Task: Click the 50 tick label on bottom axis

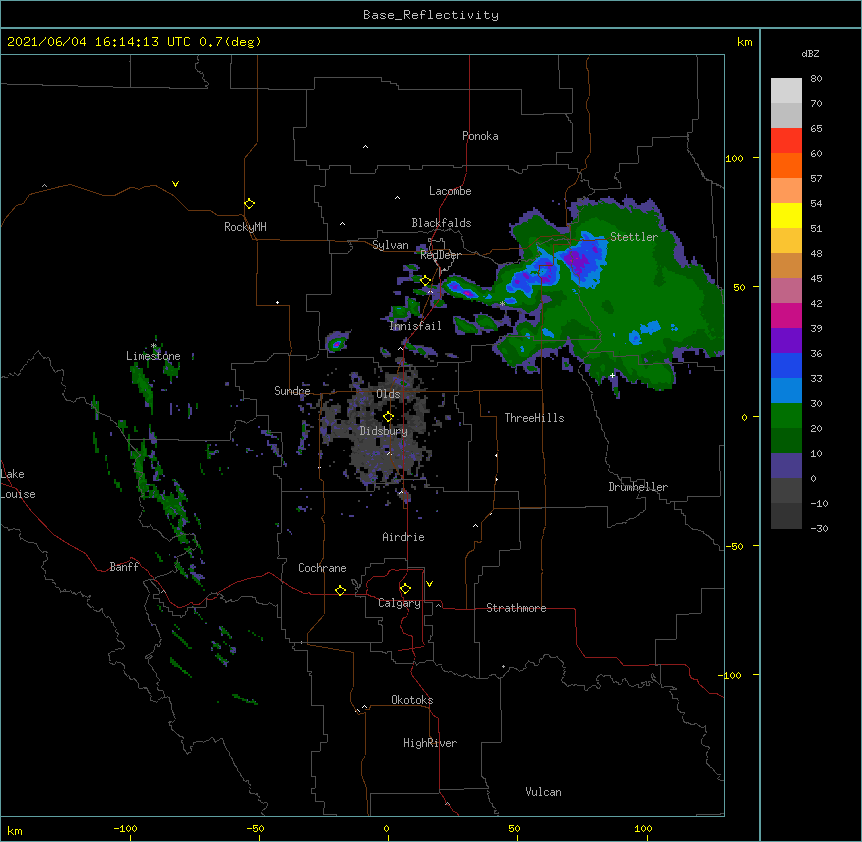Action: 514,828
